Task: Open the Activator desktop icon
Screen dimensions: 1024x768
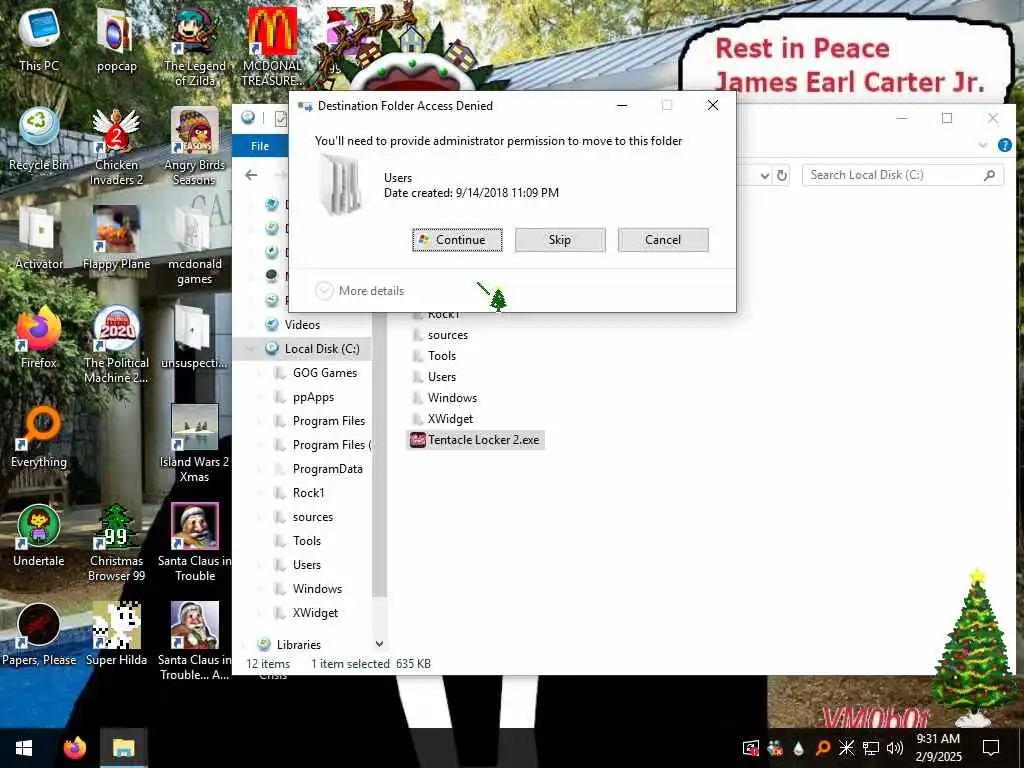Action: coord(39,238)
